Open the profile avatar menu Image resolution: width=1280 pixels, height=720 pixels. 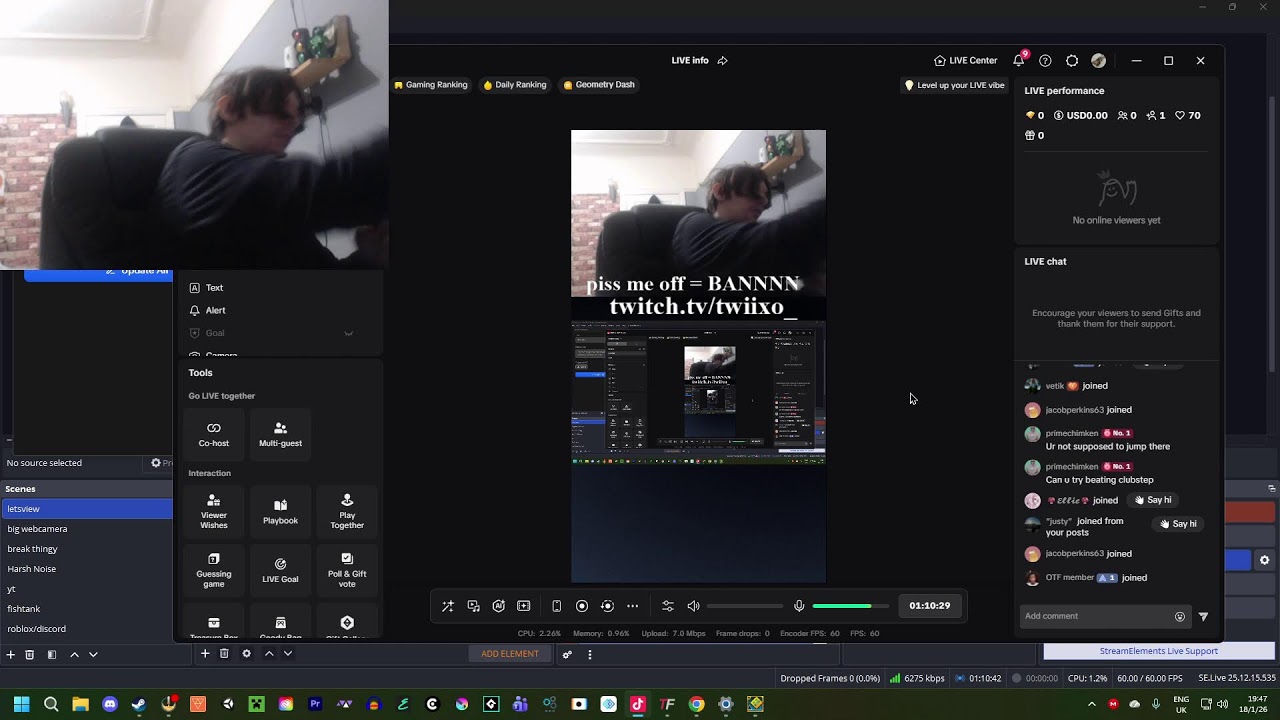1099,60
